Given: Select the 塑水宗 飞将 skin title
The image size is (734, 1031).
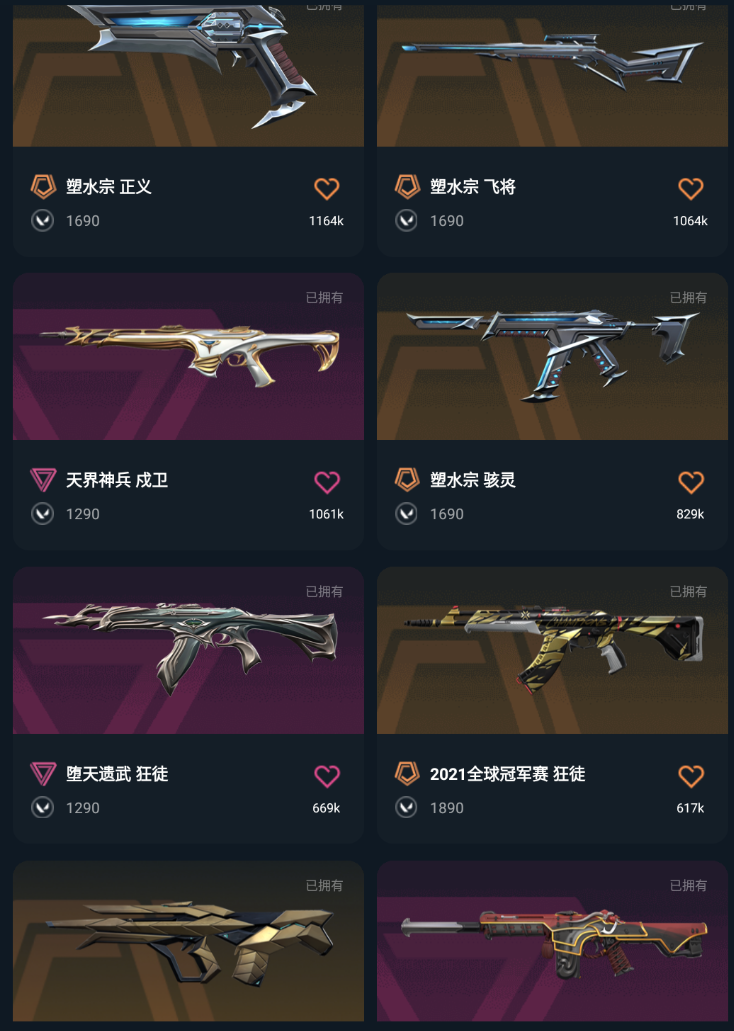Looking at the screenshot, I should (473, 187).
